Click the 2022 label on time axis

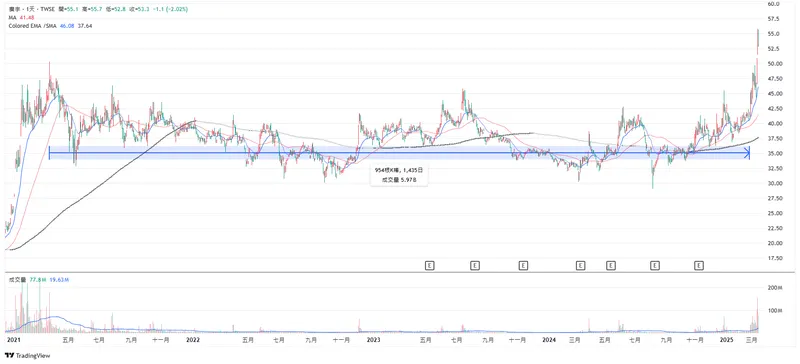[x=193, y=339]
